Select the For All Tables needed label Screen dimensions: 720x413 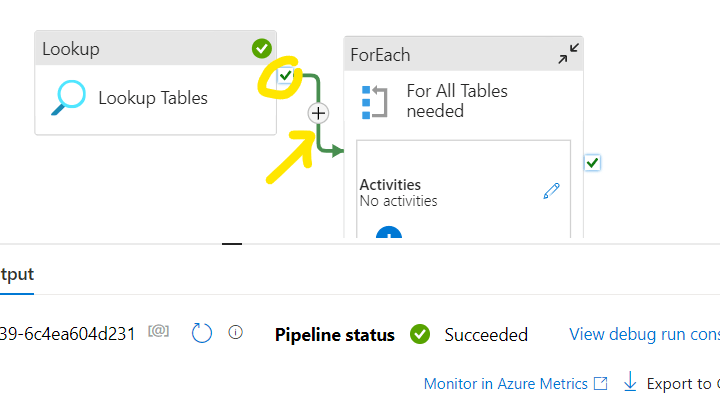click(457, 101)
